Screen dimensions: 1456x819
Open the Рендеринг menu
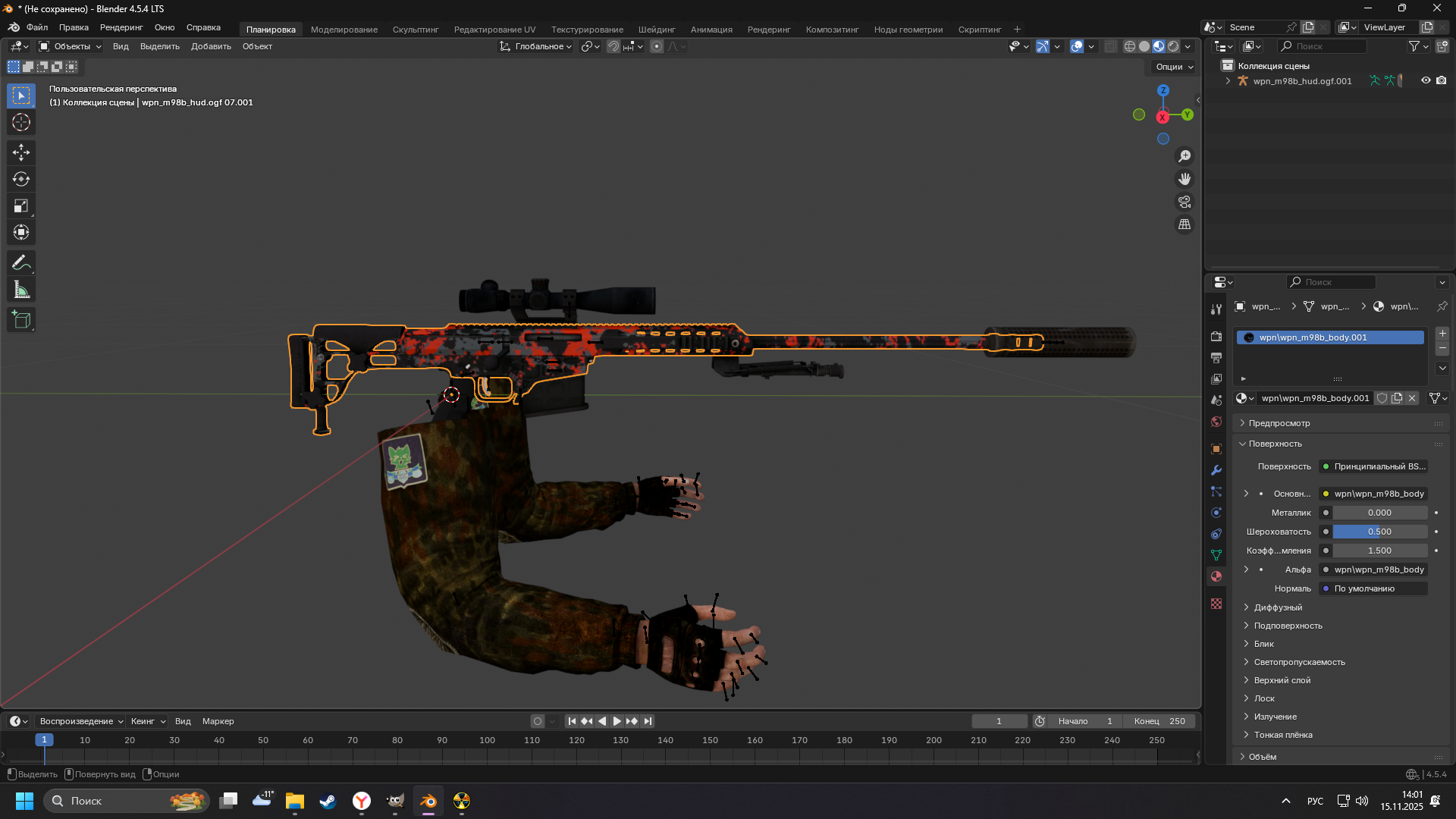(x=121, y=27)
